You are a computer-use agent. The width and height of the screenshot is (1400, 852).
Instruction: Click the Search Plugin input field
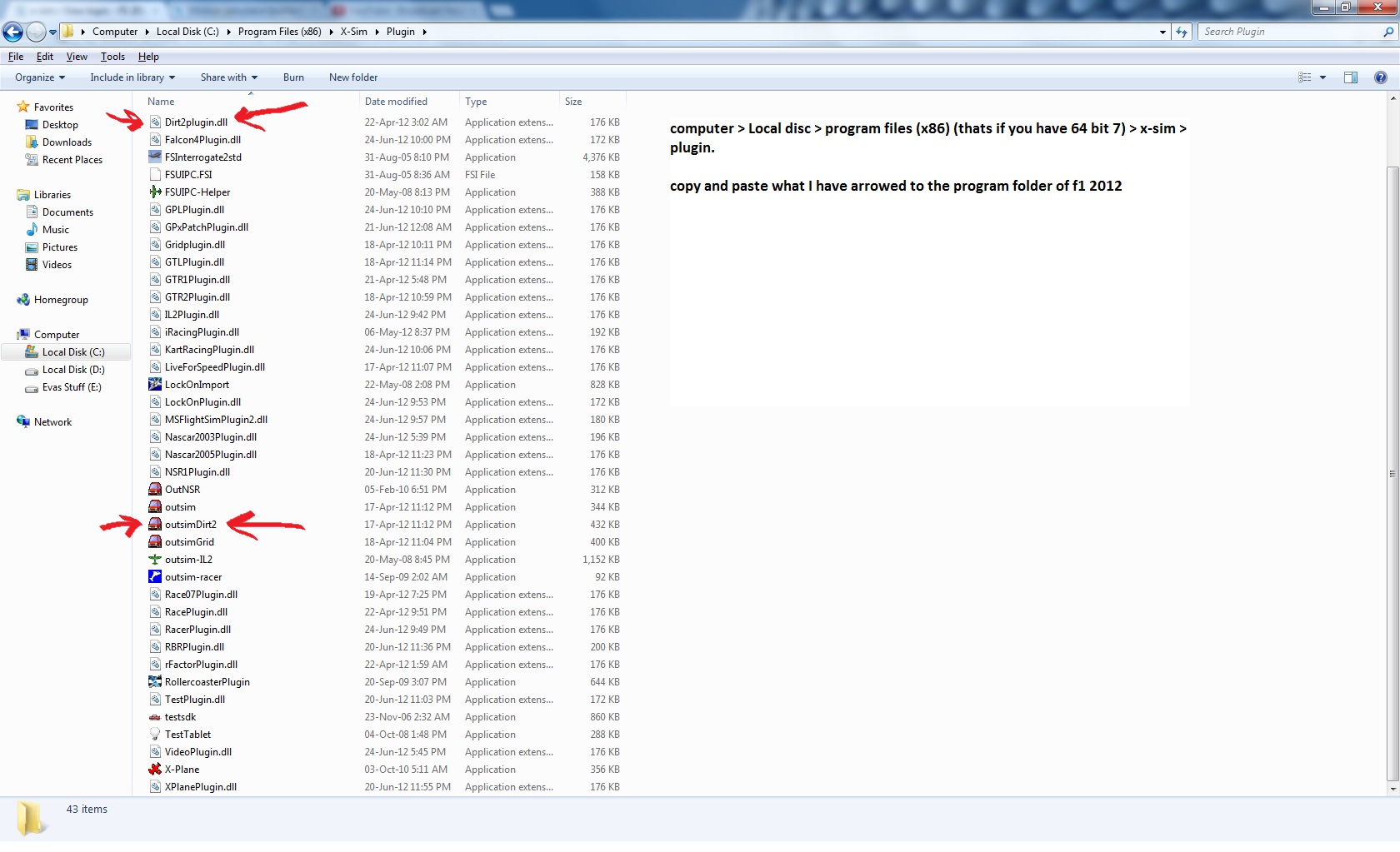tap(1289, 32)
